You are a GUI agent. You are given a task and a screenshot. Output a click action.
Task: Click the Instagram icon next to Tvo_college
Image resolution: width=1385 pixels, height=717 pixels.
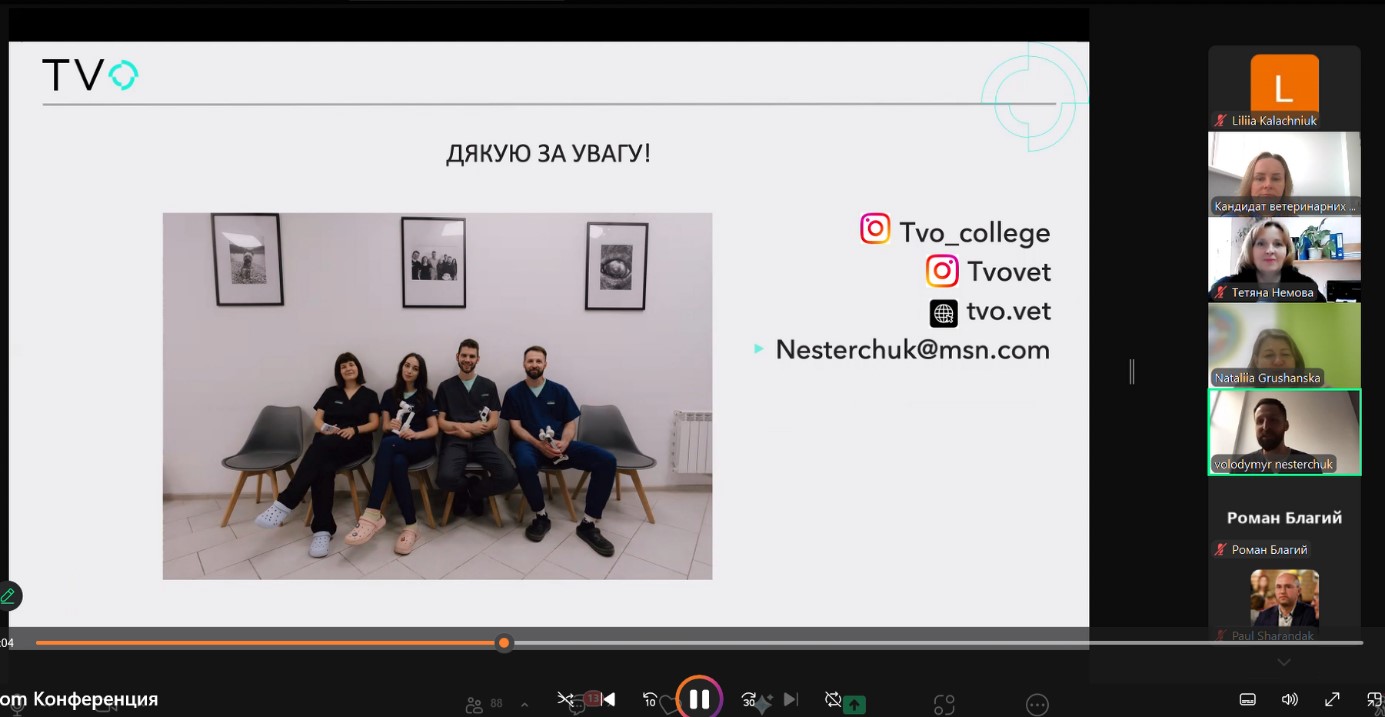[x=875, y=229]
